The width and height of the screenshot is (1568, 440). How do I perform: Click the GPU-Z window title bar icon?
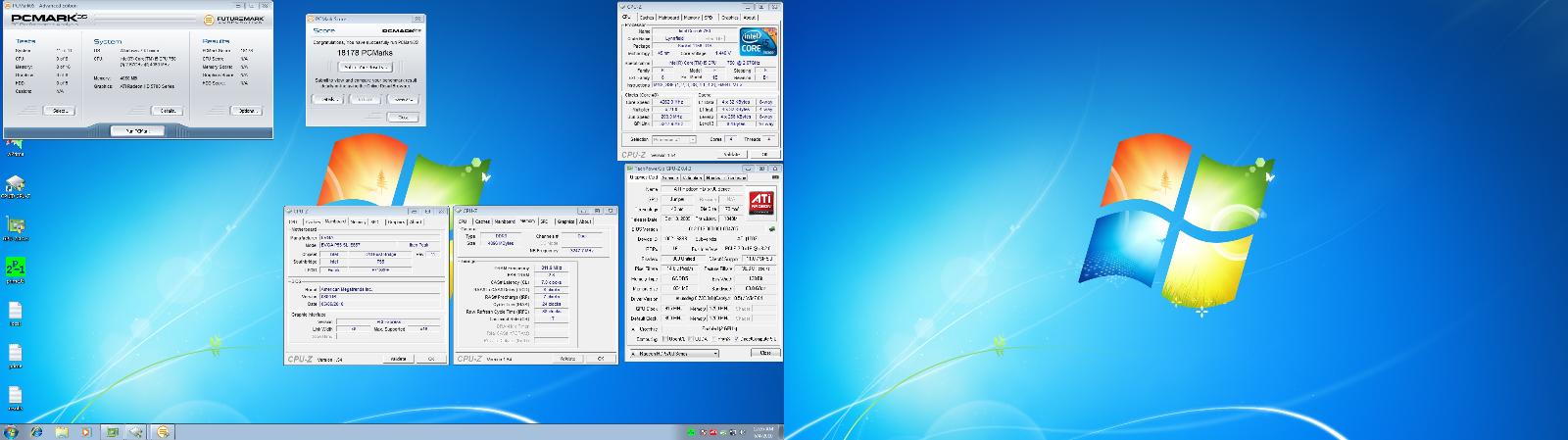(x=628, y=168)
